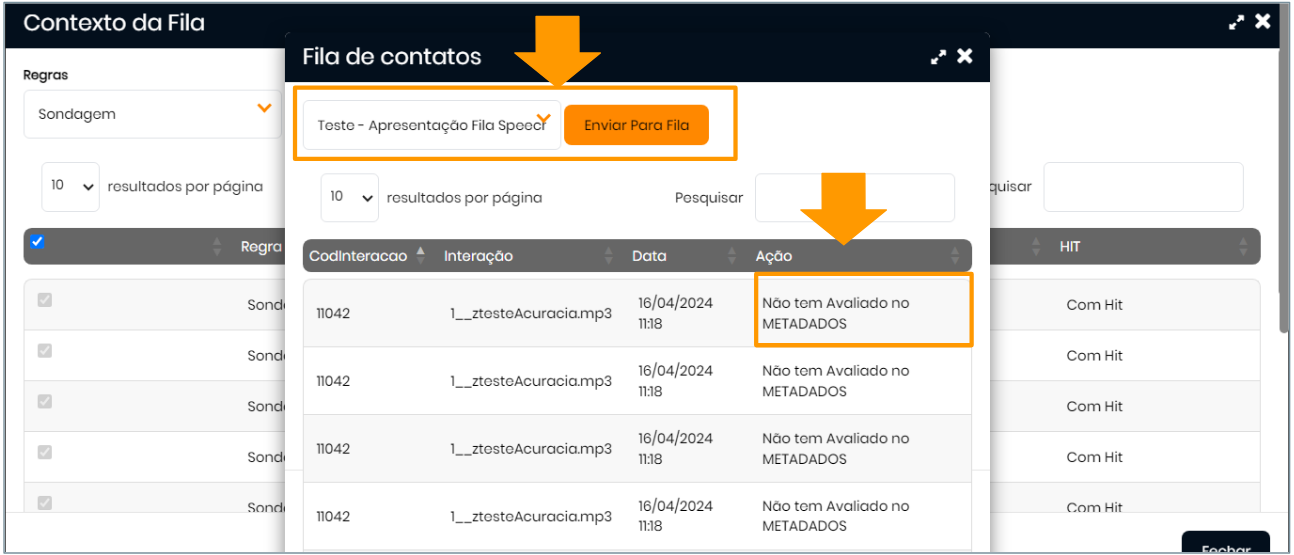Viewport: 1294px width, 555px height.
Task: Open results per page dropdown in dialog
Action: [349, 197]
